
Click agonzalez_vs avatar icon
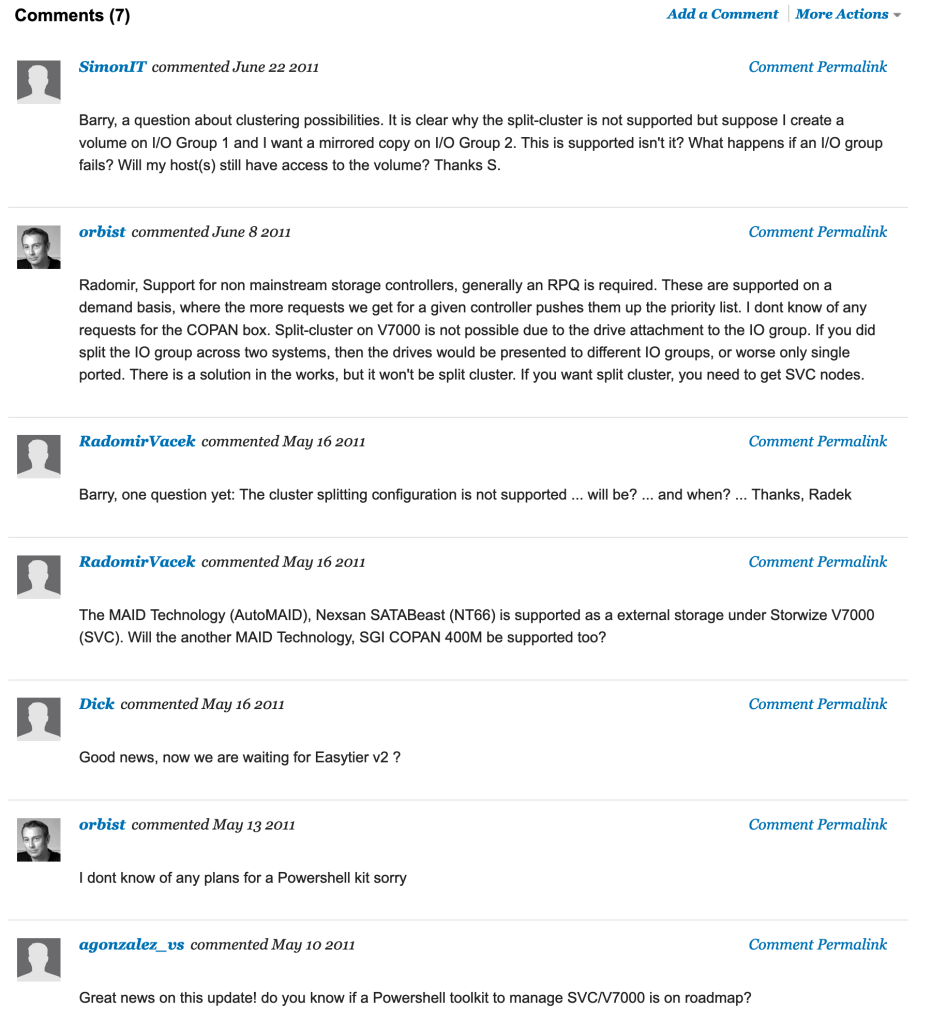pos(39,959)
